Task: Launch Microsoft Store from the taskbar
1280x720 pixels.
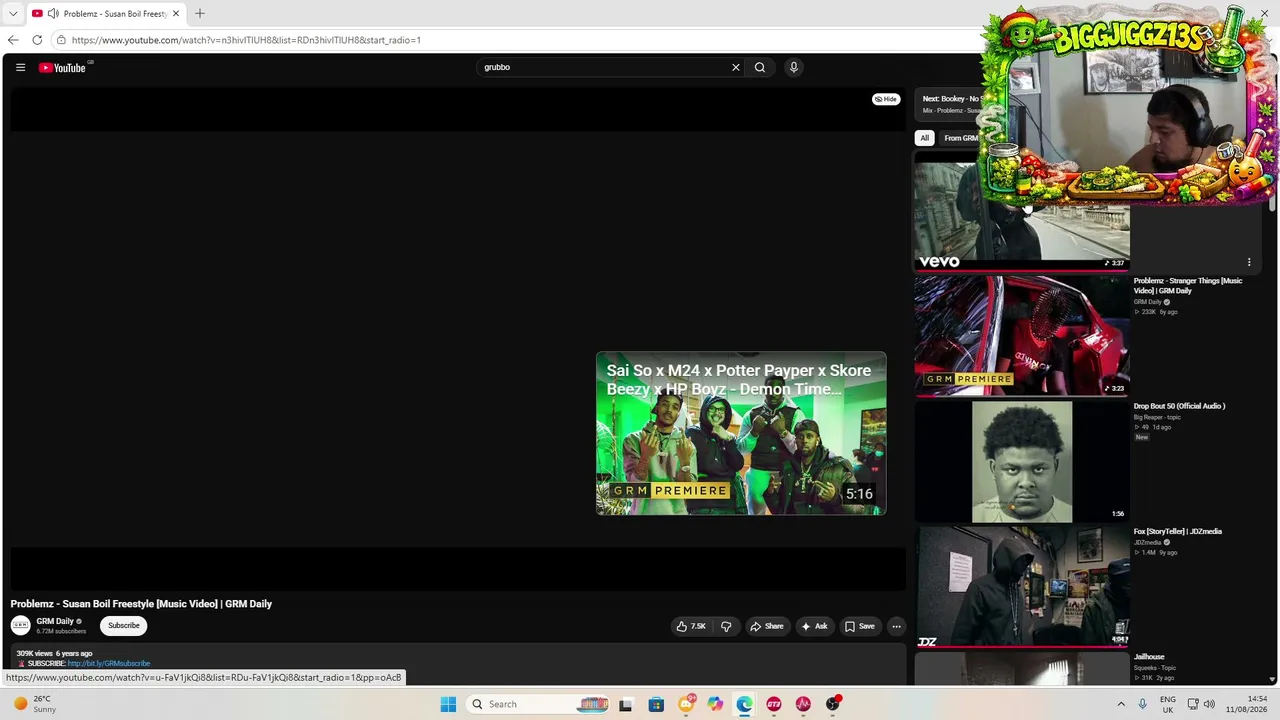Action: (656, 704)
